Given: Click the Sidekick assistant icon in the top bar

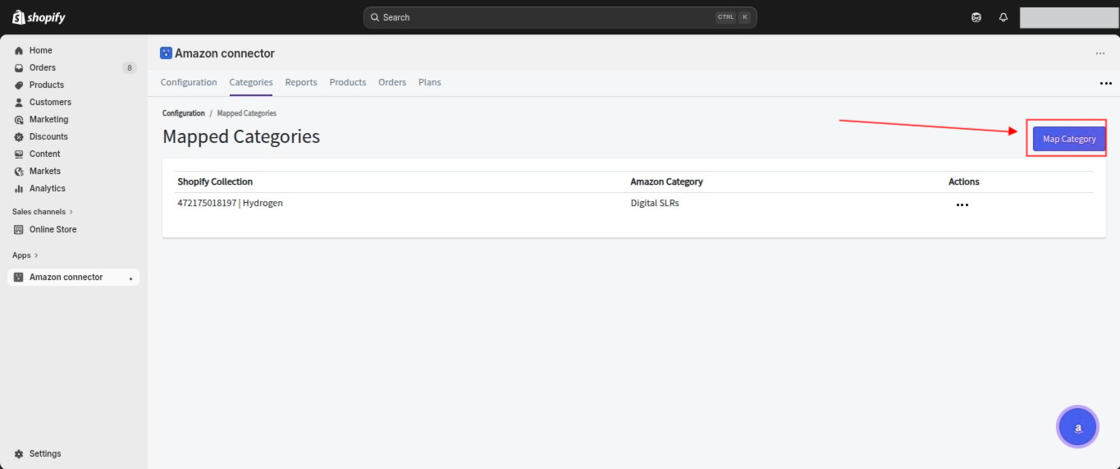Looking at the screenshot, I should [x=976, y=17].
